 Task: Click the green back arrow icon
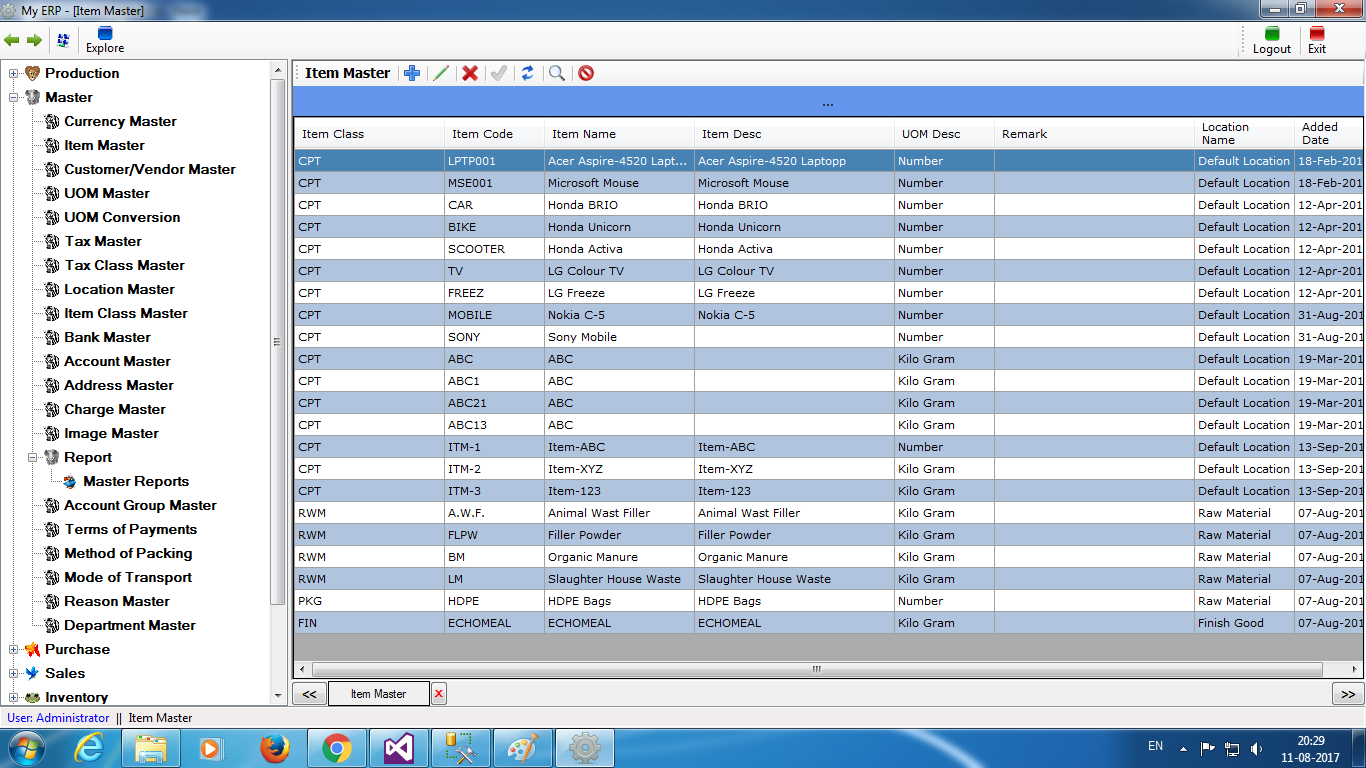12,40
